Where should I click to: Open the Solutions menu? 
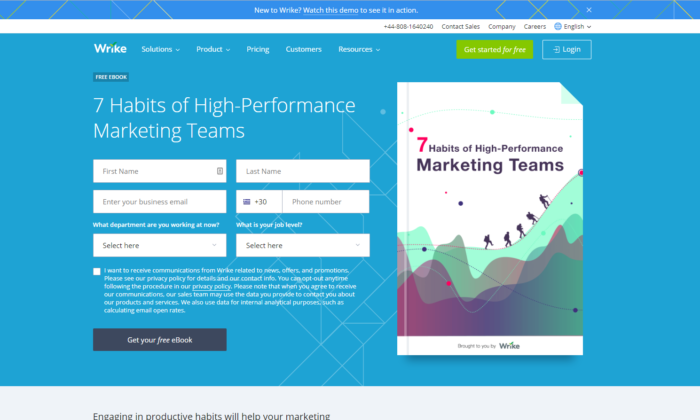(x=160, y=49)
